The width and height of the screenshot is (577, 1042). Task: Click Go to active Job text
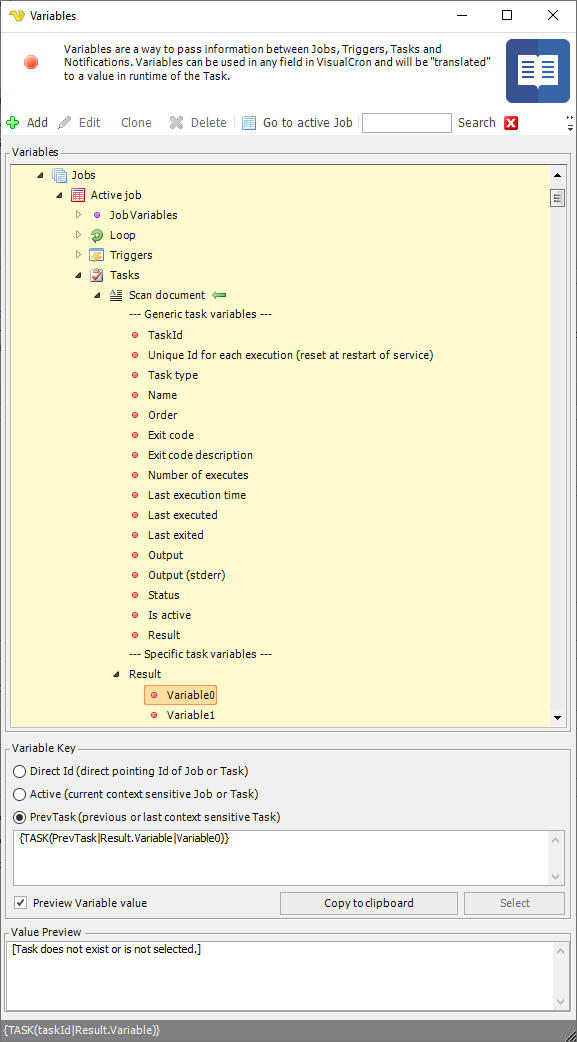(308, 123)
